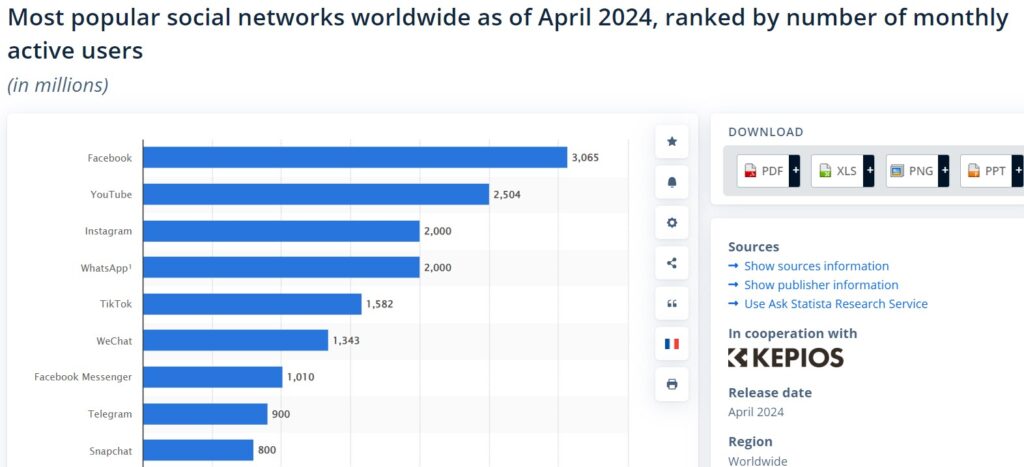
Task: Click the 'In cooperation with' text
Action: [792, 333]
